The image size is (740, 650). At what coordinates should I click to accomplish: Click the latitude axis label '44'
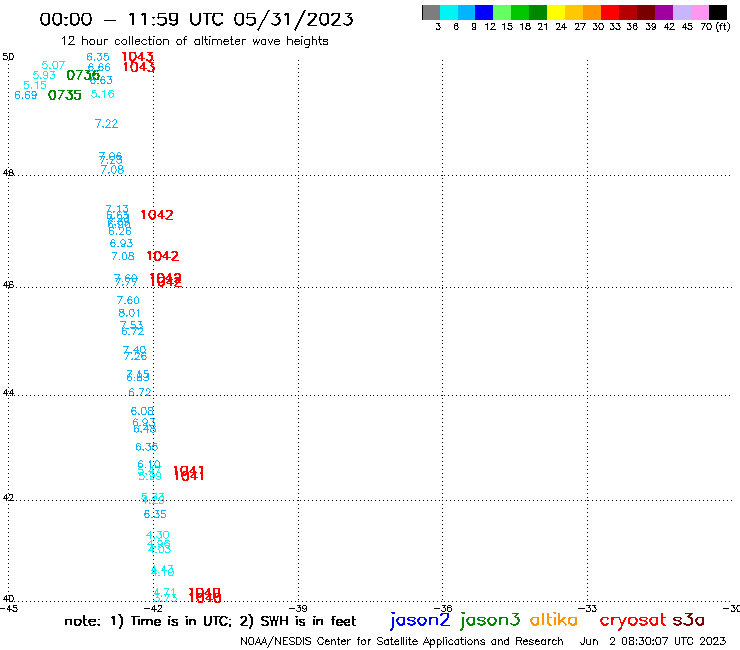click(8, 393)
